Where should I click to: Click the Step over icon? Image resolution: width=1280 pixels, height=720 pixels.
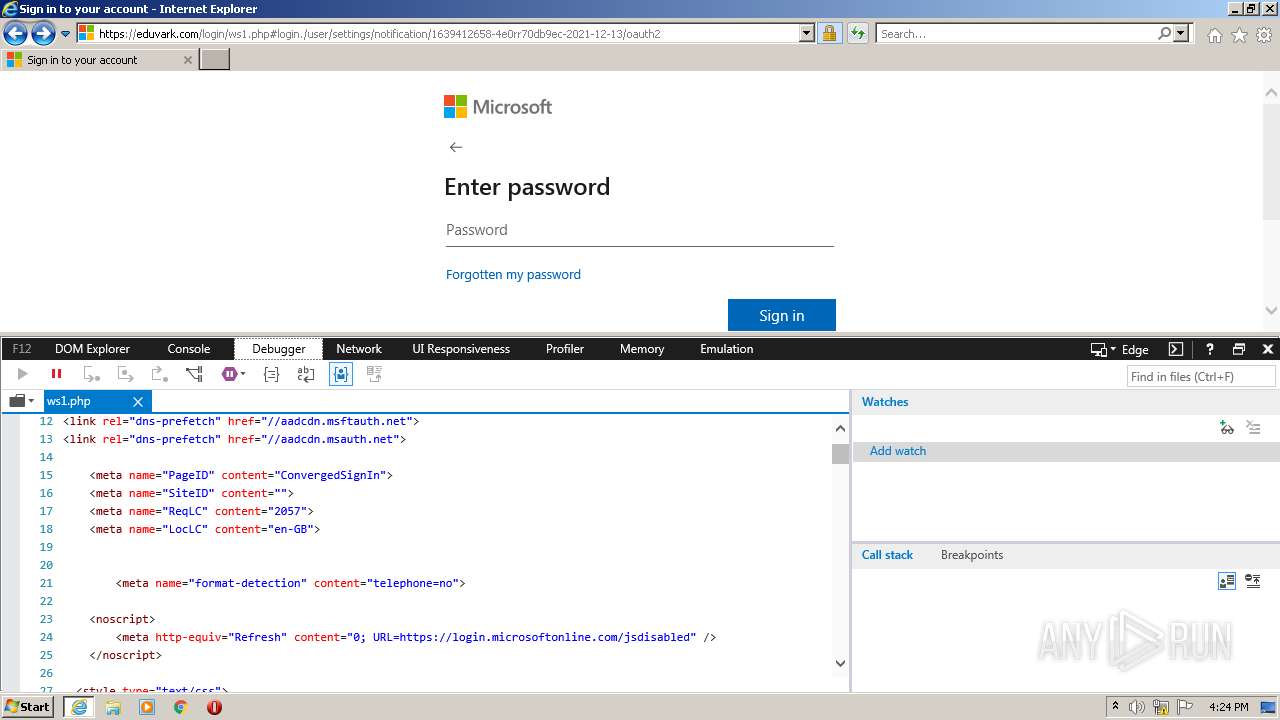[126, 374]
